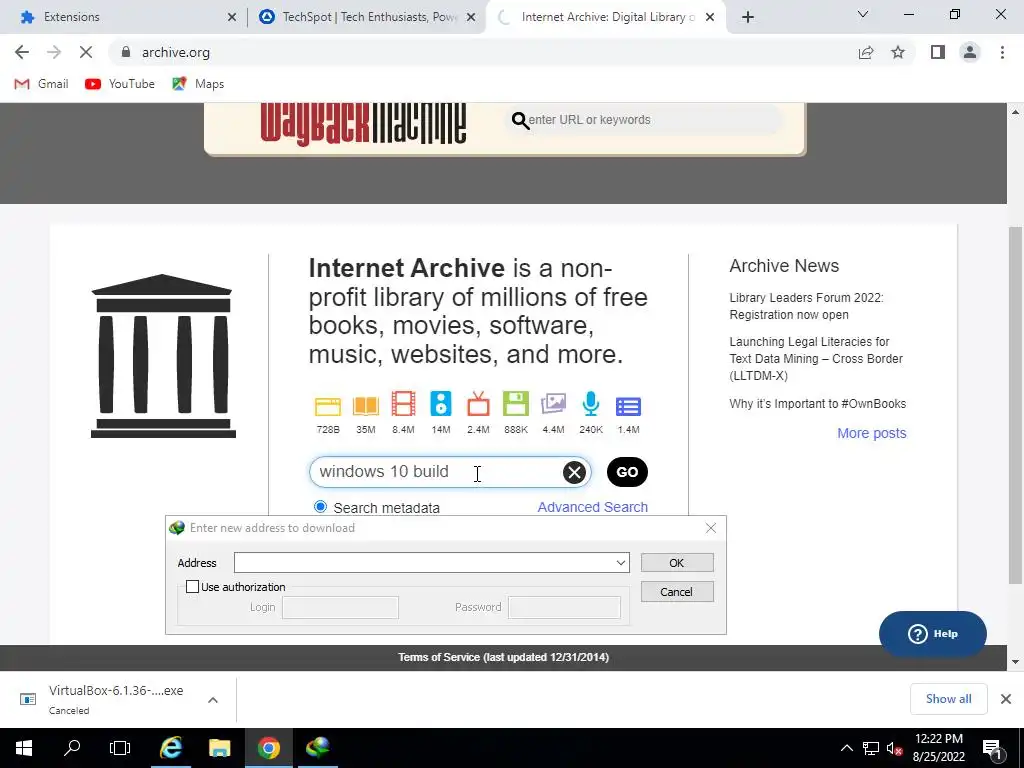Screen dimensions: 1024x768
Task: Switch to the TechSpot tab
Action: (366, 17)
